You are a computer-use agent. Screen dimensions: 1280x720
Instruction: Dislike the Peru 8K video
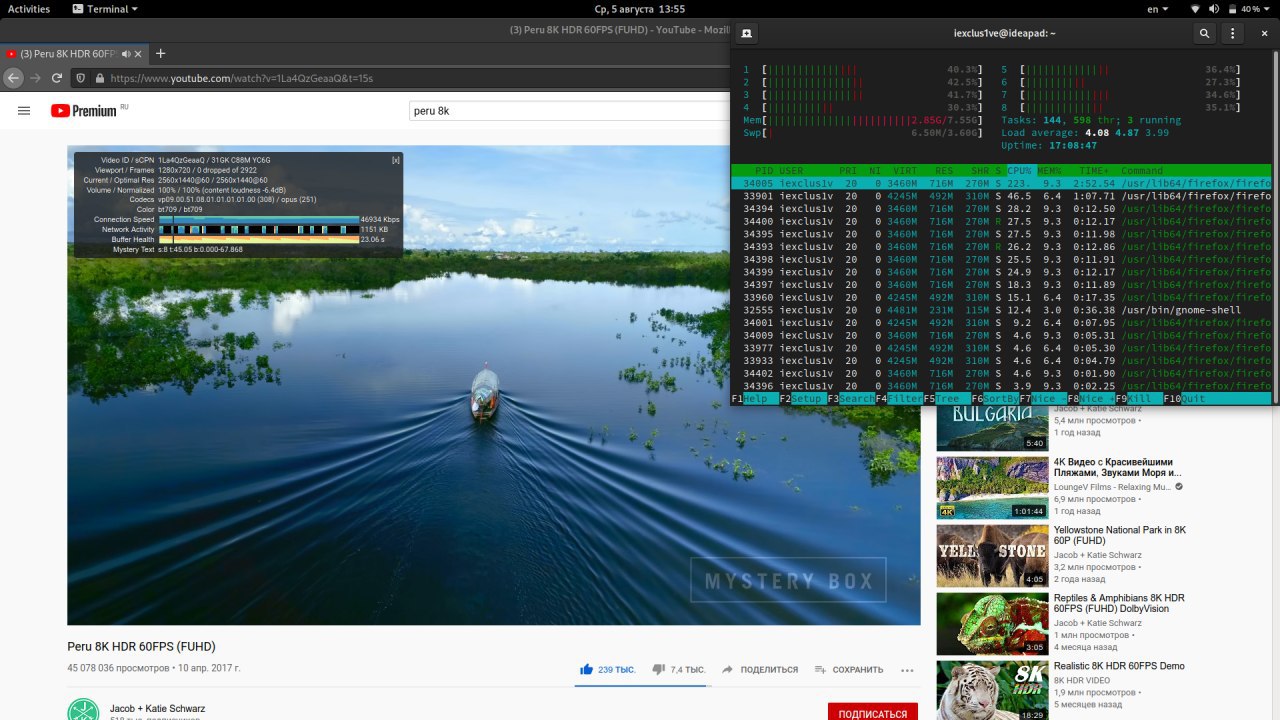(679, 669)
